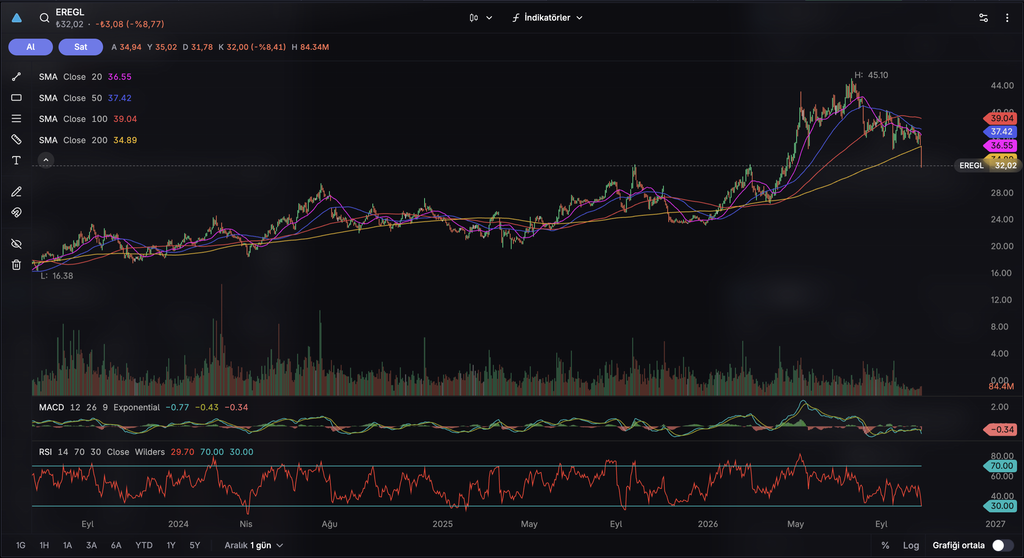Open the chart settings sliders icon
The height and width of the screenshot is (558, 1024).
point(984,18)
